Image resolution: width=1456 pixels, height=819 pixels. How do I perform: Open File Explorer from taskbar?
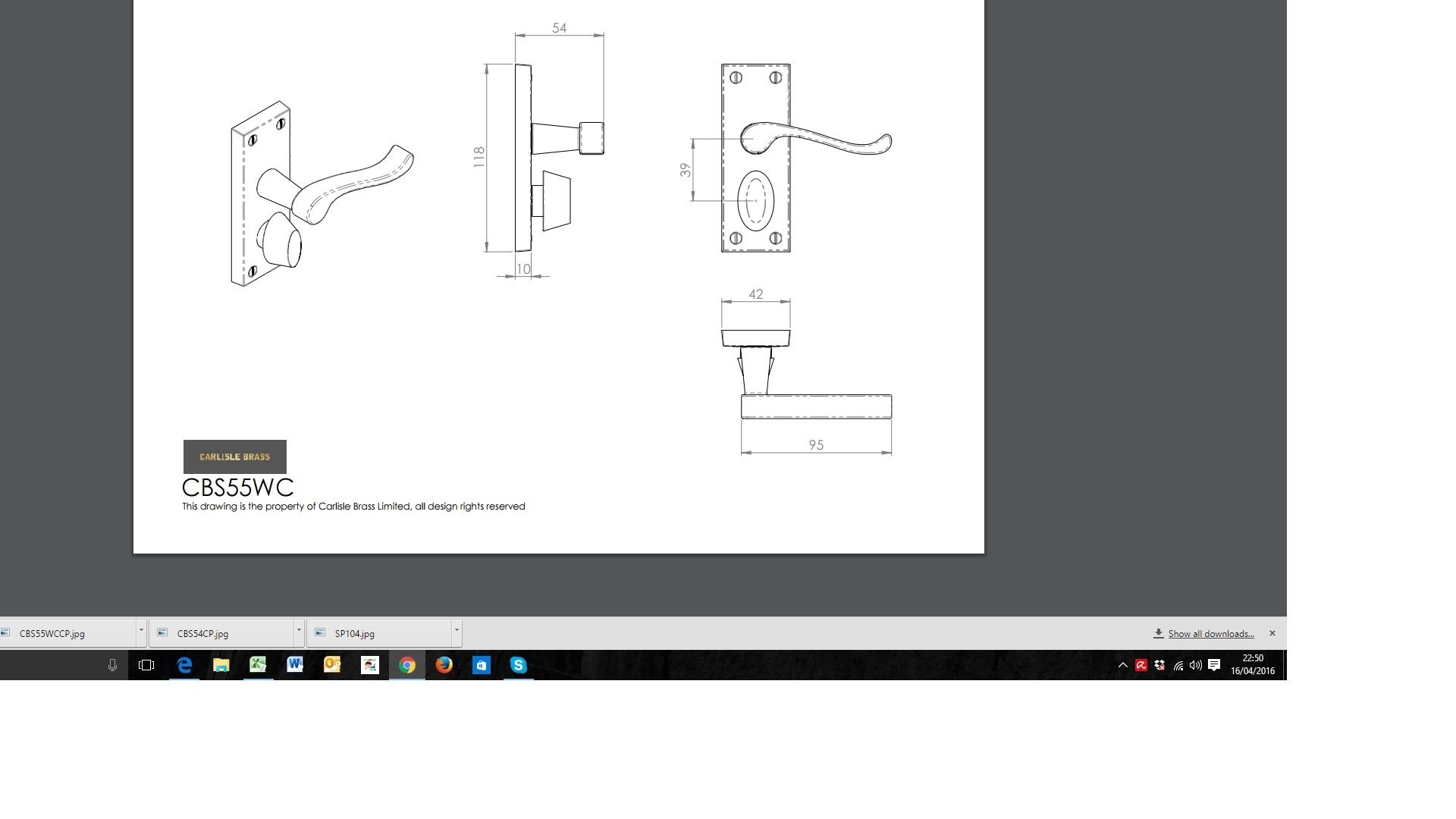click(x=221, y=665)
